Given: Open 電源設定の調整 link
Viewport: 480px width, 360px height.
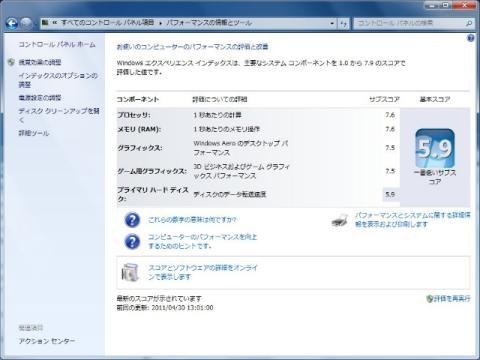Looking at the screenshot, I should click(40, 98).
